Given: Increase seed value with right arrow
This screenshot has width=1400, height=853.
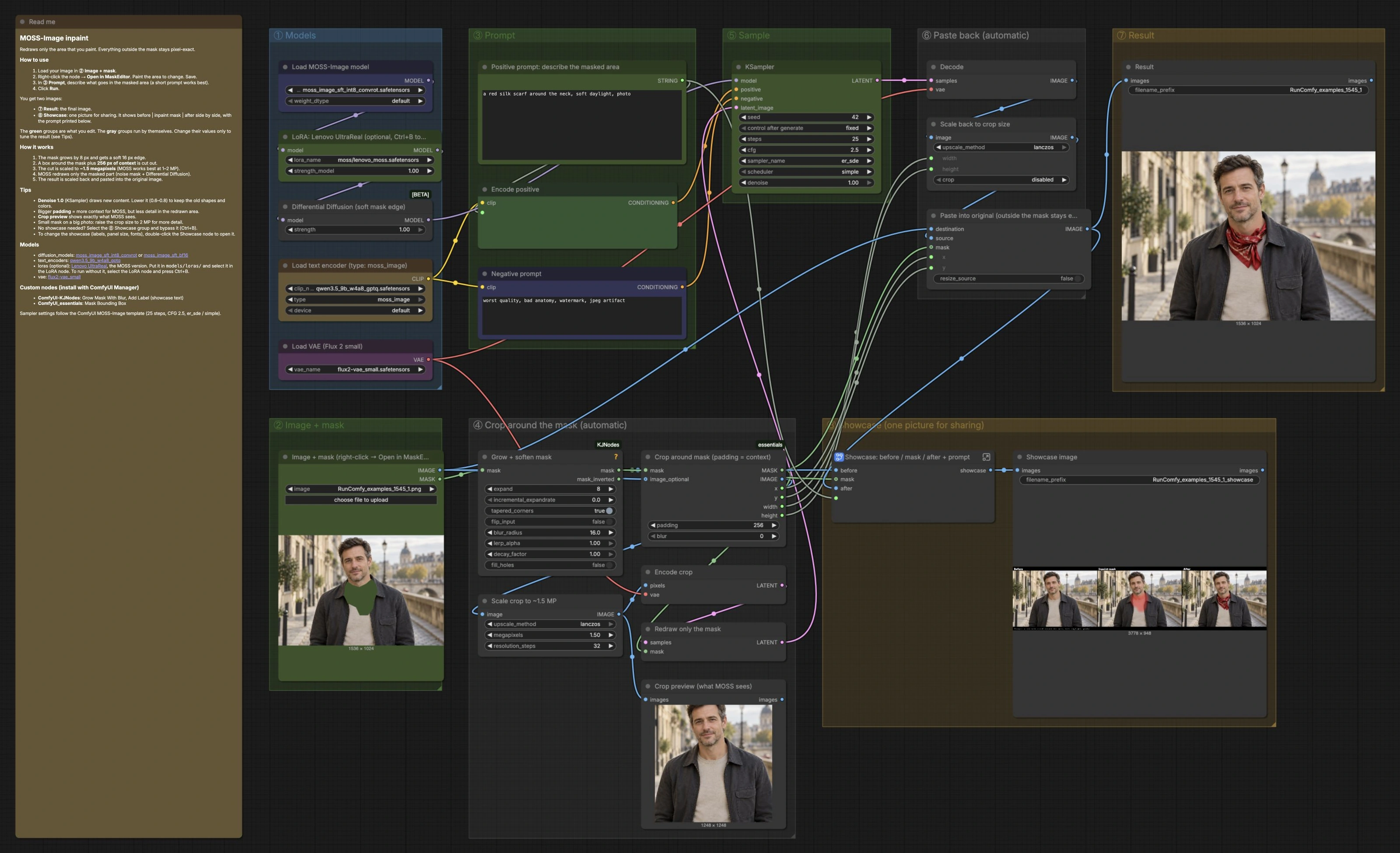Looking at the screenshot, I should pyautogui.click(x=869, y=117).
